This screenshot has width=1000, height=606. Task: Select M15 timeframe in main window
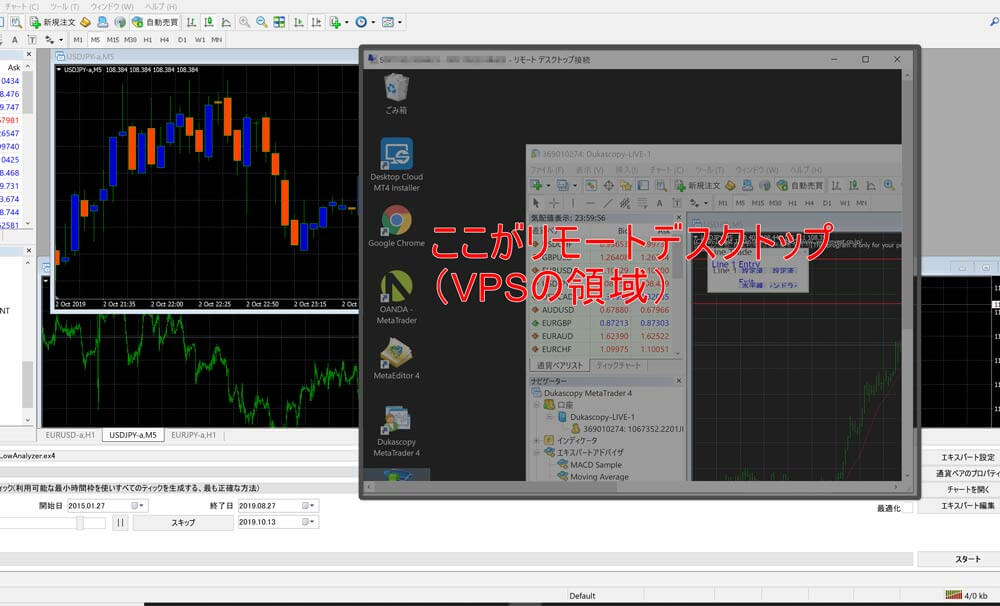tap(113, 40)
